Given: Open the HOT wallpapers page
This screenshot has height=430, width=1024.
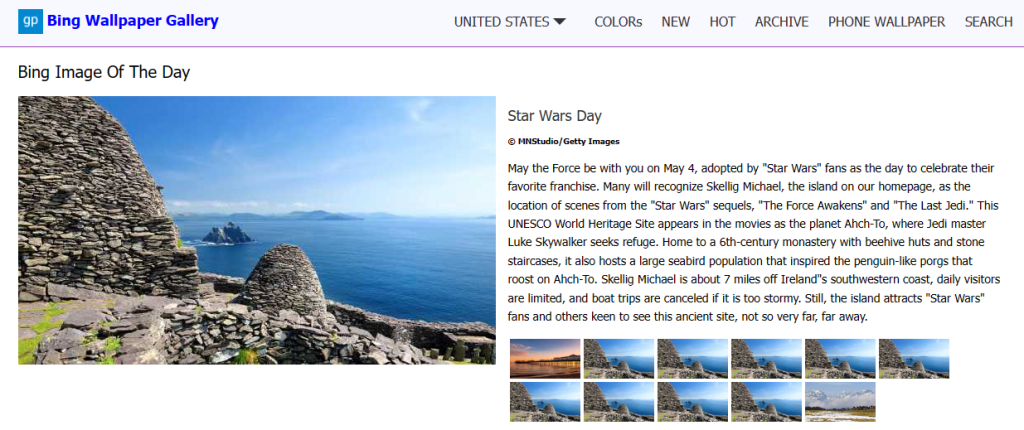Looking at the screenshot, I should coord(722,22).
